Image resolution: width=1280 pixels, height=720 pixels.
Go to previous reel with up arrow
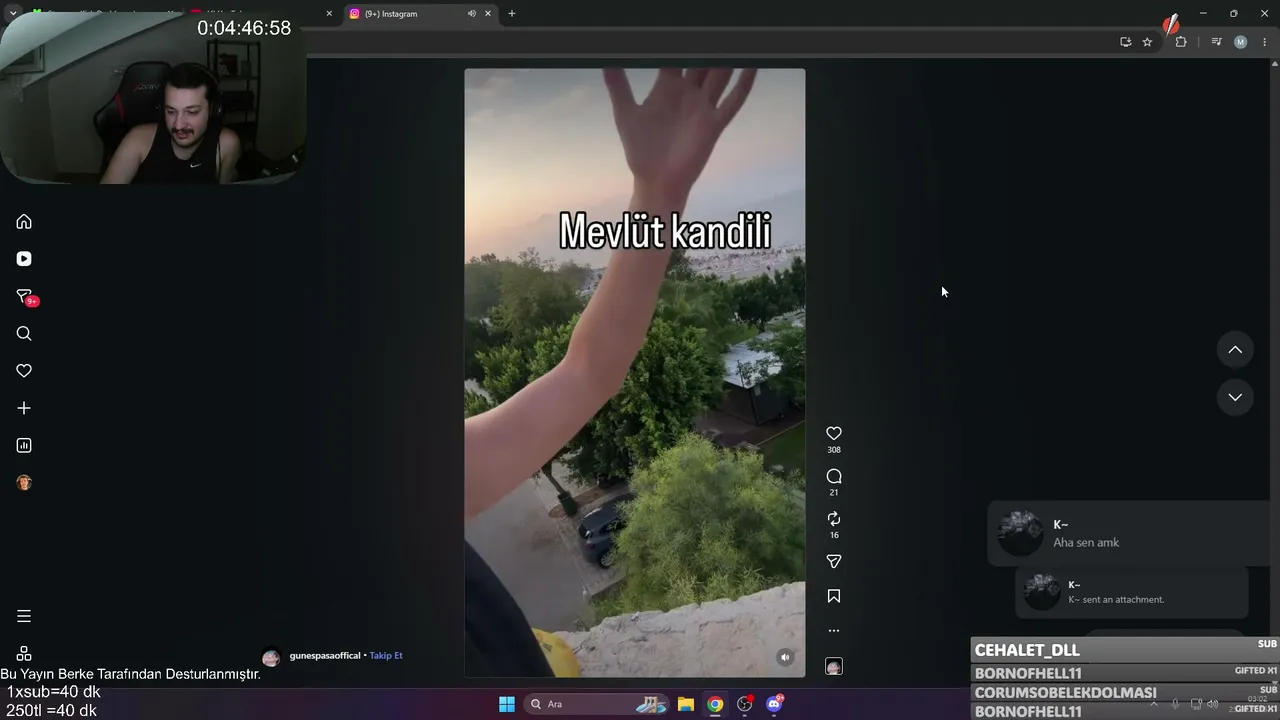(x=1235, y=350)
